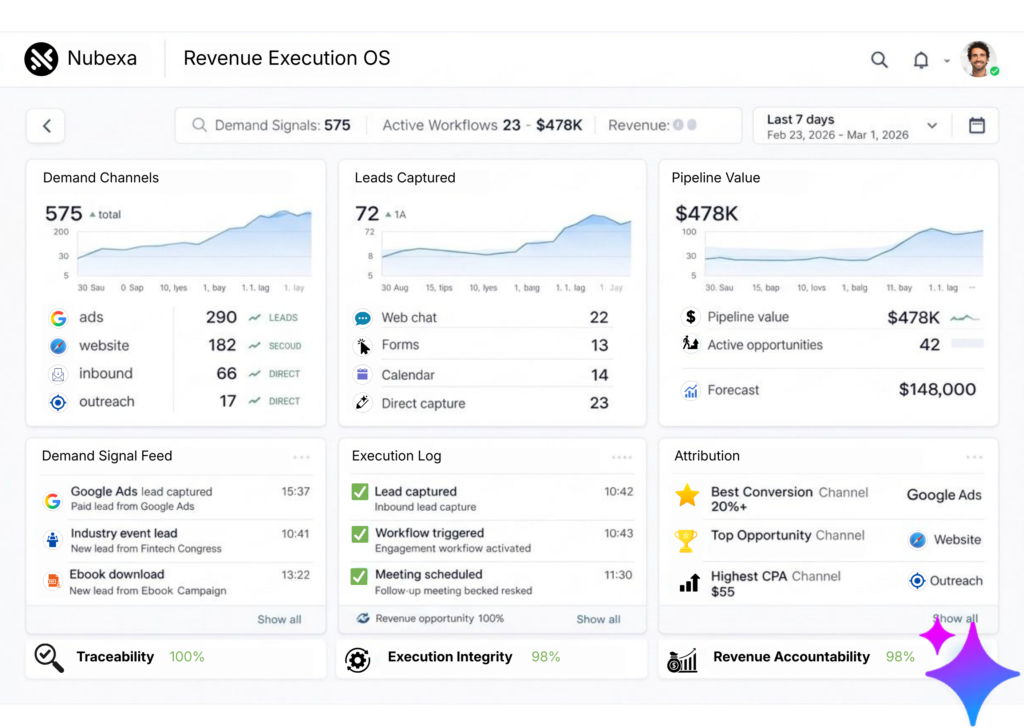Viewport: 1024px width, 728px height.
Task: Click the Nubexa logo icon
Action: coord(41,59)
